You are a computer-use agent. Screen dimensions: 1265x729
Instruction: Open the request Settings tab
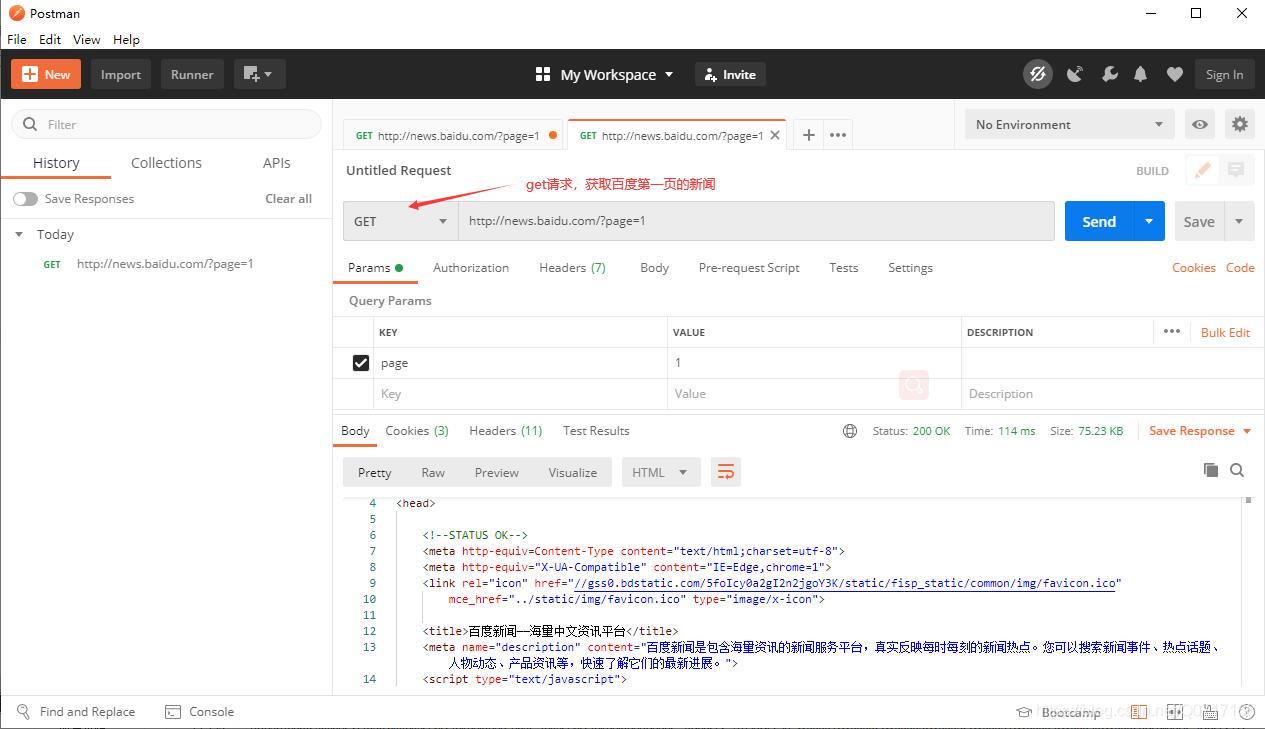coord(910,268)
